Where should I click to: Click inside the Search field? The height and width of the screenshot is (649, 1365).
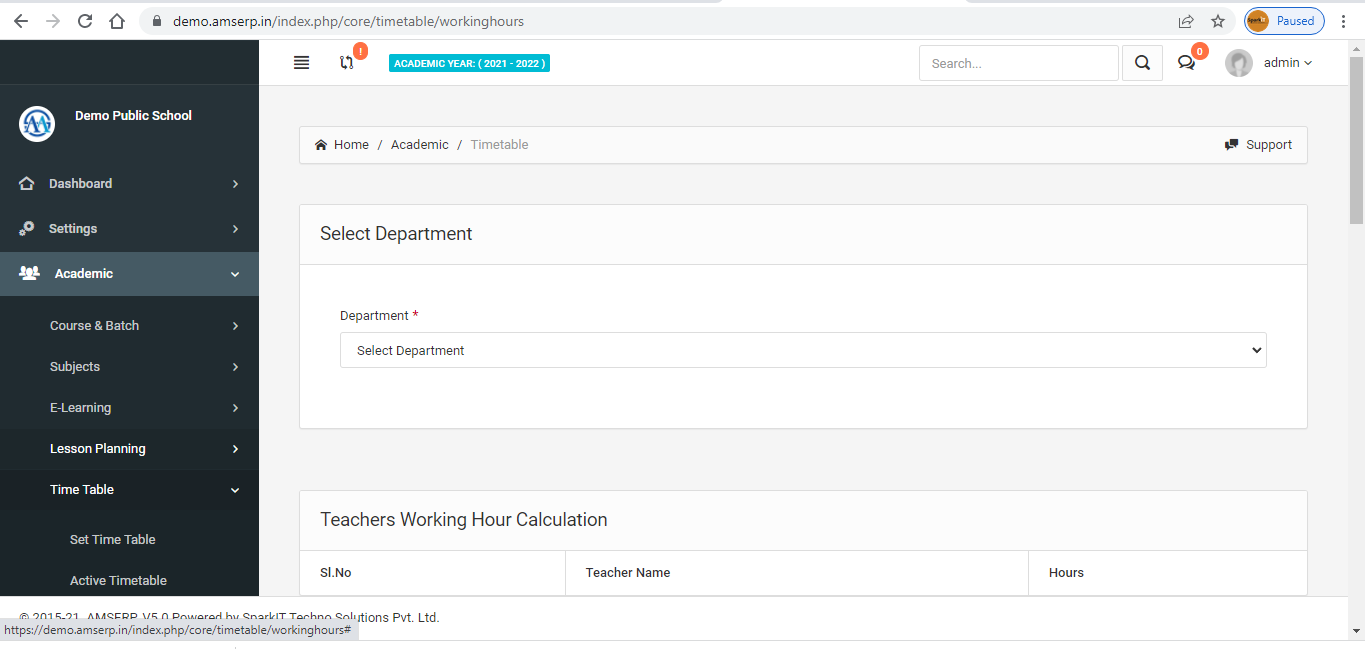pyautogui.click(x=1018, y=62)
